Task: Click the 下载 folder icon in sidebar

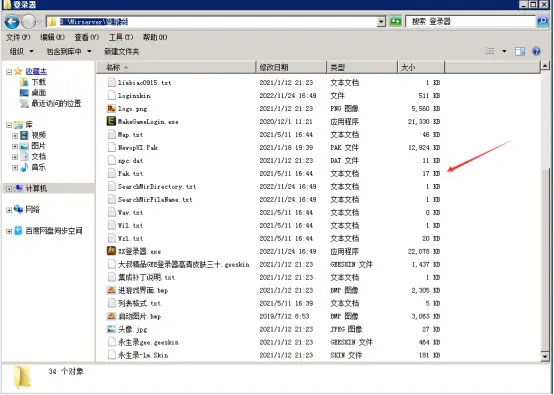Action: 24,82
